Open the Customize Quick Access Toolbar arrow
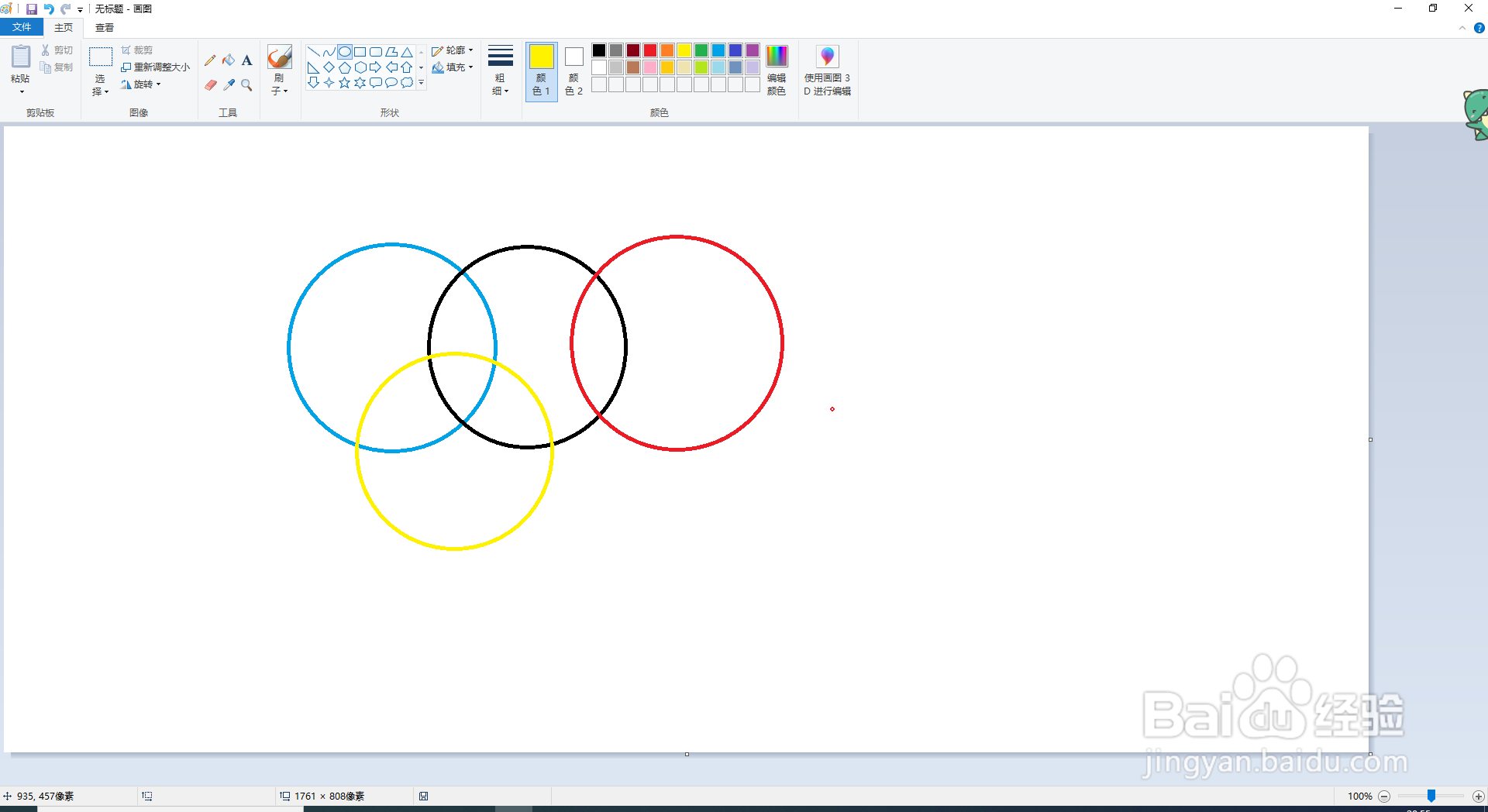This screenshot has height=812, width=1488. point(81,10)
